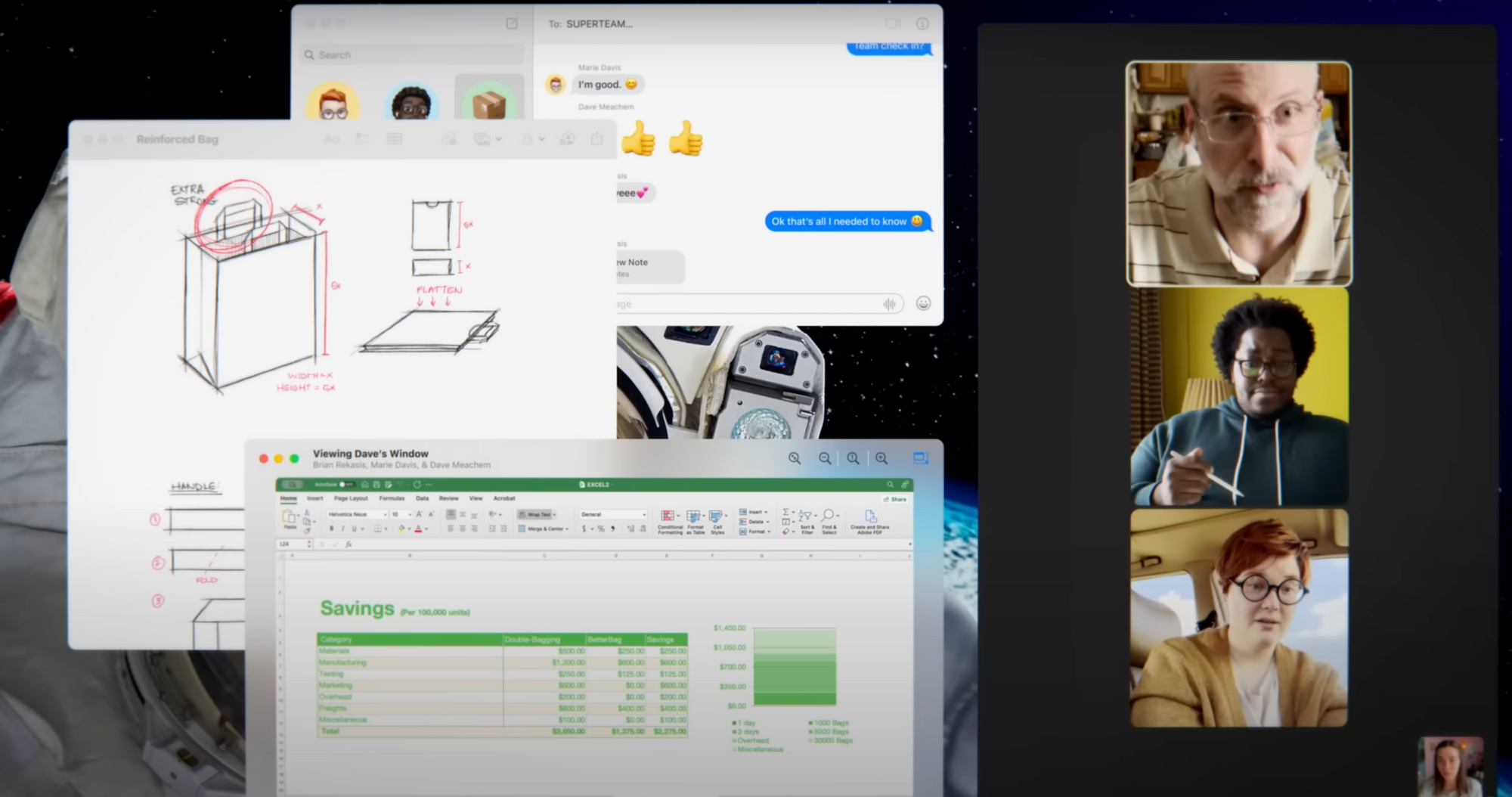
Task: Start a video call with SUPERTEAM
Action: click(892, 24)
